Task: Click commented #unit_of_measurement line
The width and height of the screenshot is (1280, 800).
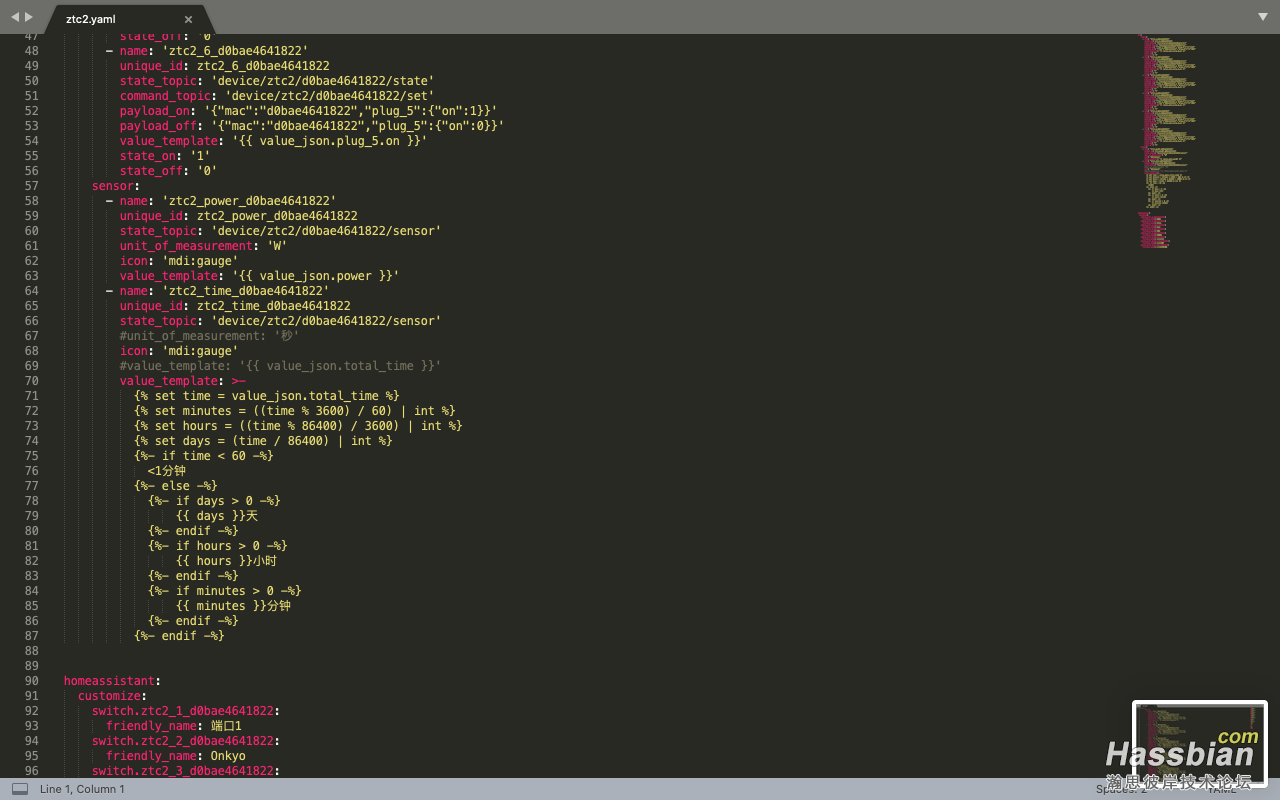Action: tap(210, 336)
